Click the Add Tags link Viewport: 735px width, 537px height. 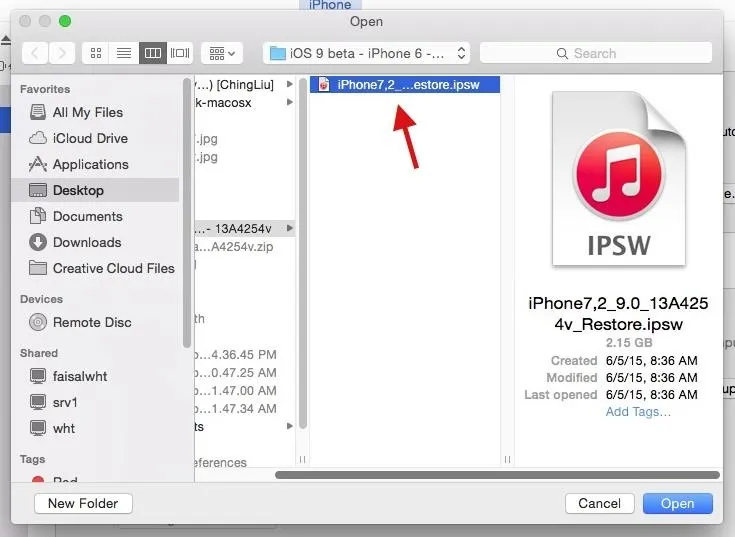point(638,411)
